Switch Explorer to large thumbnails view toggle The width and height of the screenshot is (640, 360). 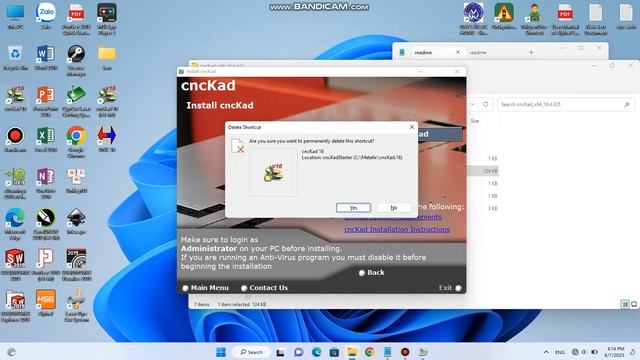tap(634, 304)
